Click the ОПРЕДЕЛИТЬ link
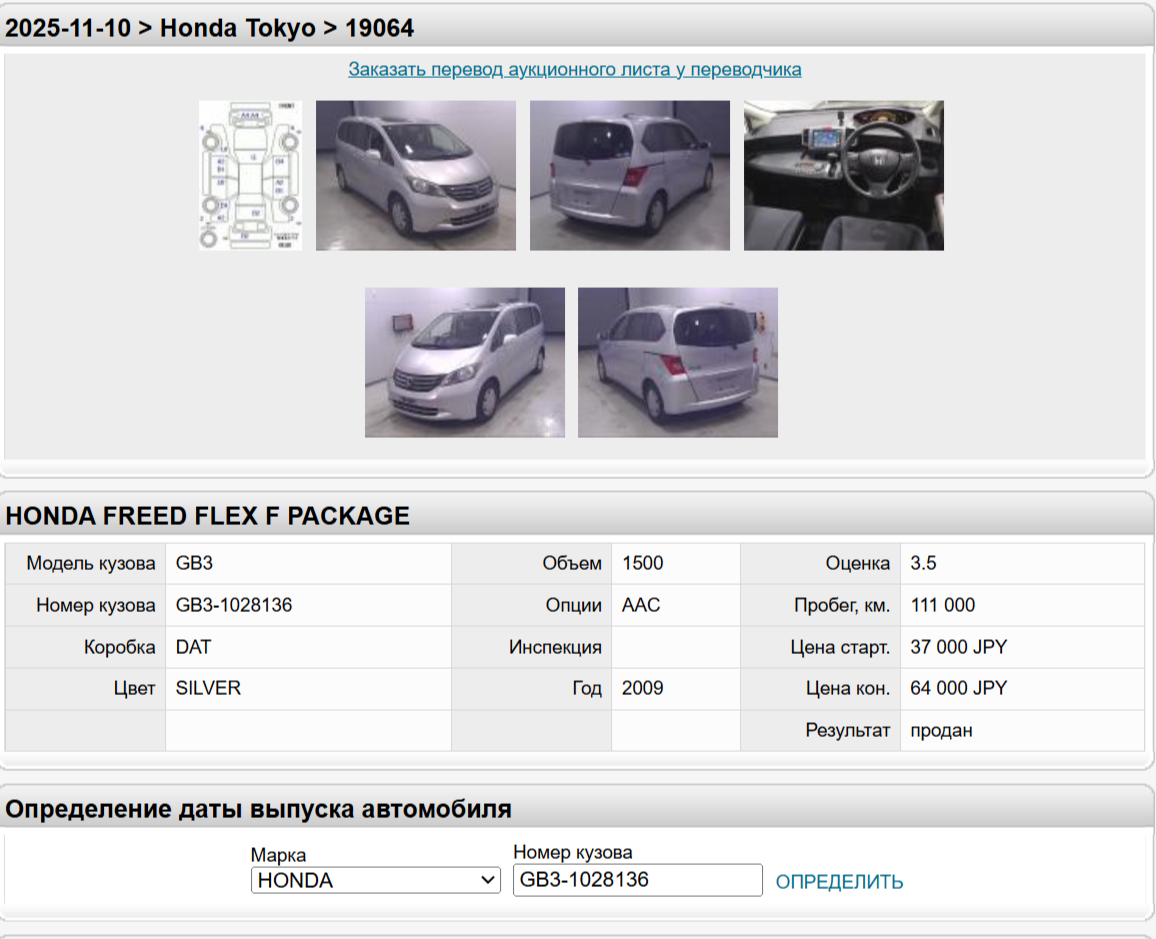 (x=839, y=882)
